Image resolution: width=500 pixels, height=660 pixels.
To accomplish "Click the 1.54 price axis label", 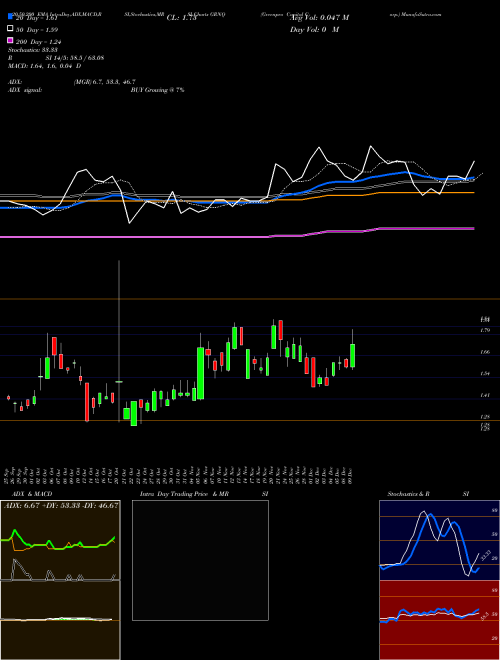I will coord(485,373).
